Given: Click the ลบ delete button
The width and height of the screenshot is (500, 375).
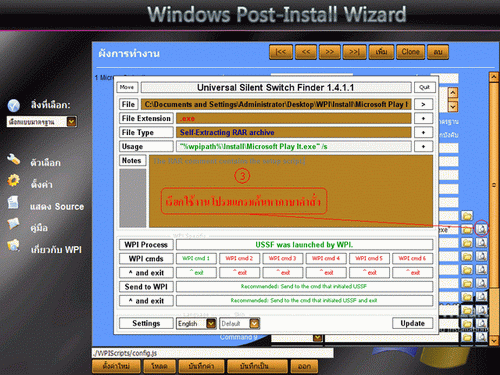Looking at the screenshot, I should 438,52.
